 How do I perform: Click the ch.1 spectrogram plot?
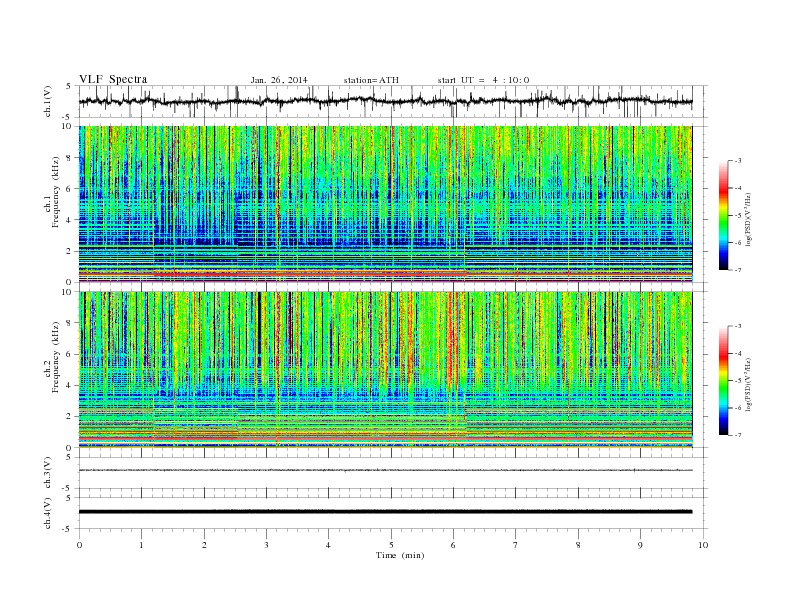click(385, 204)
